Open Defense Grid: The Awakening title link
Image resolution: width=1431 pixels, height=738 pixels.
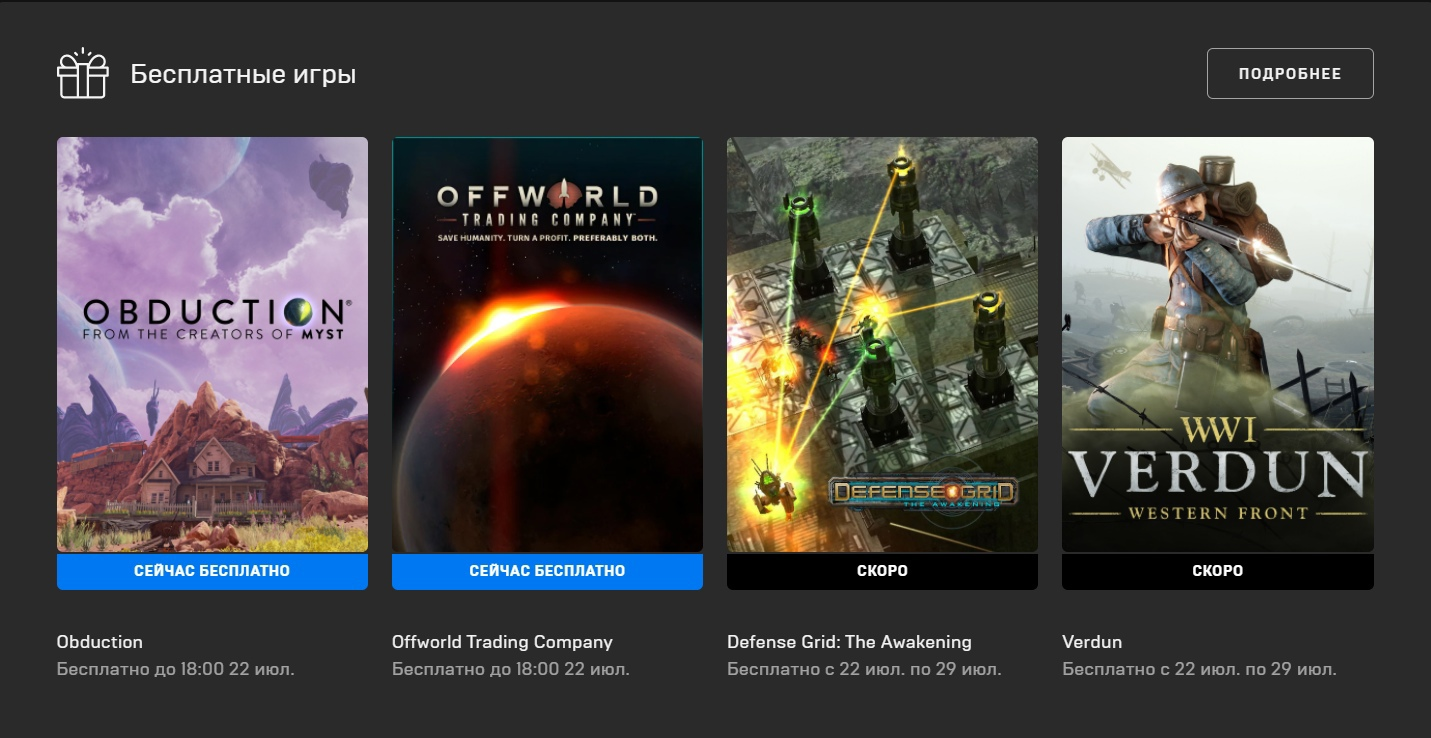tap(849, 642)
